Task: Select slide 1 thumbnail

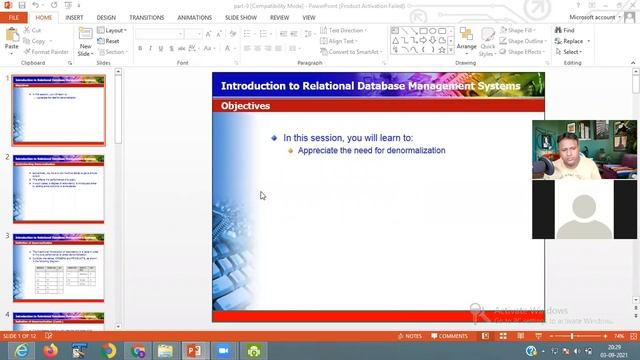Action: [58, 110]
